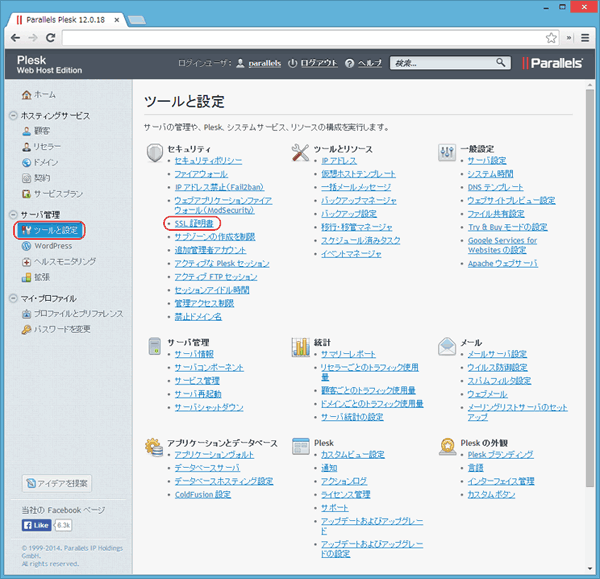The image size is (600, 579).
Task: Open the バックアップマネージャ link
Action: (x=359, y=201)
